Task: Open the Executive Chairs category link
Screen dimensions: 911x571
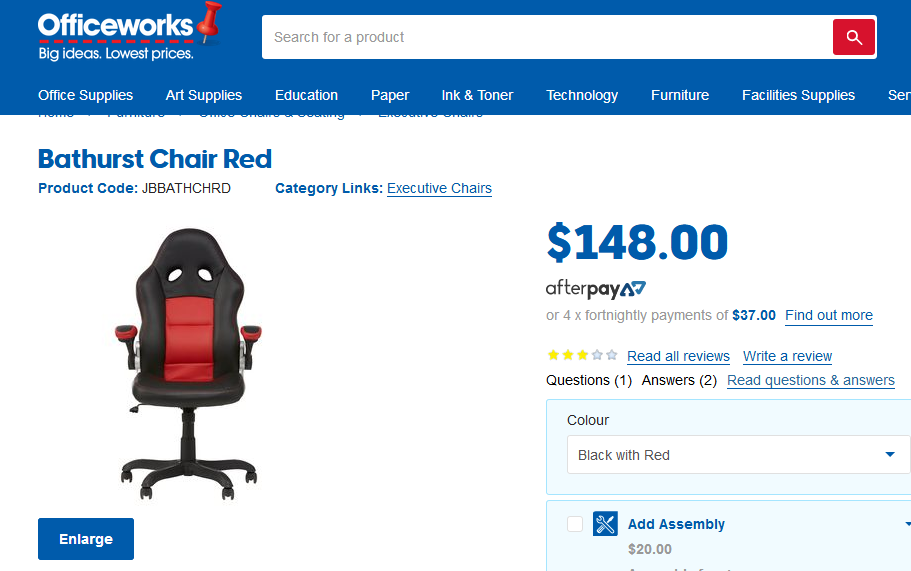Action: pyautogui.click(x=439, y=188)
